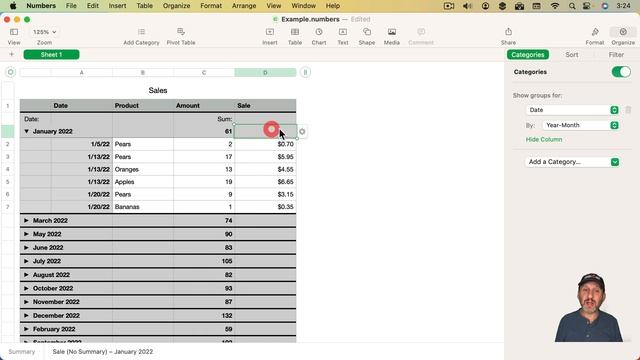Click the Add Category toolbar icon
This screenshot has width=640, height=360.
coord(141,32)
